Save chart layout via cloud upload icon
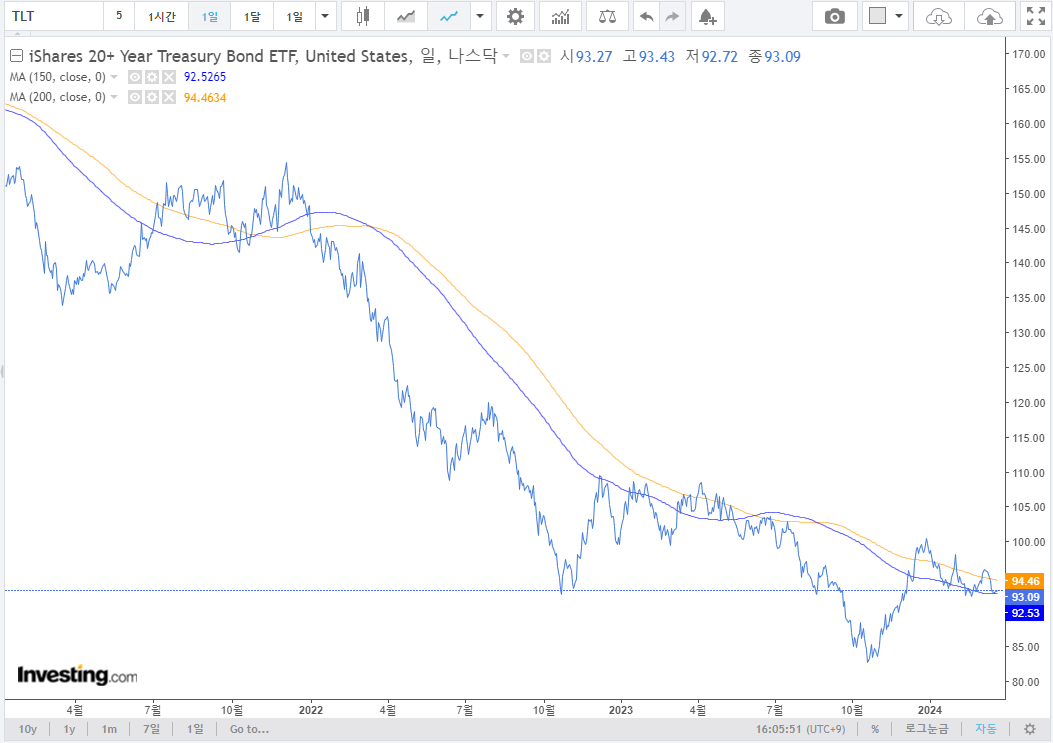The image size is (1053, 743). pyautogui.click(x=989, y=16)
